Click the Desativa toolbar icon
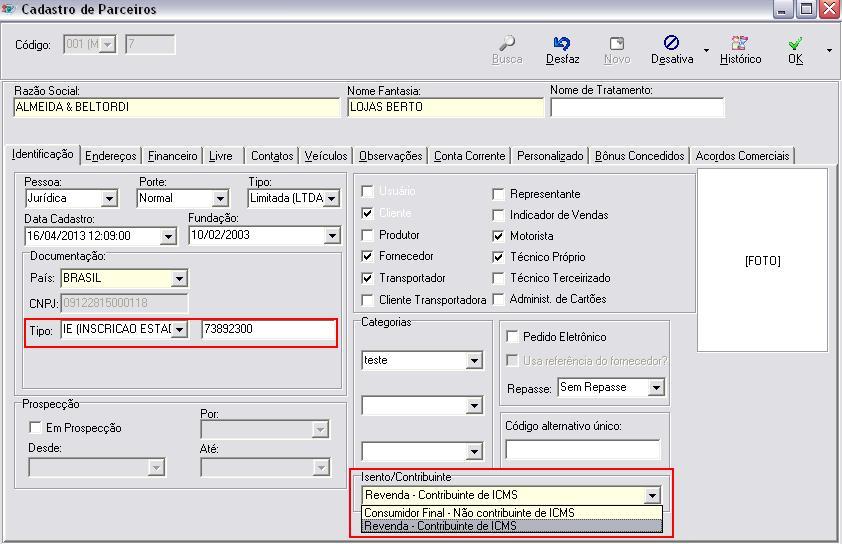 click(x=671, y=43)
